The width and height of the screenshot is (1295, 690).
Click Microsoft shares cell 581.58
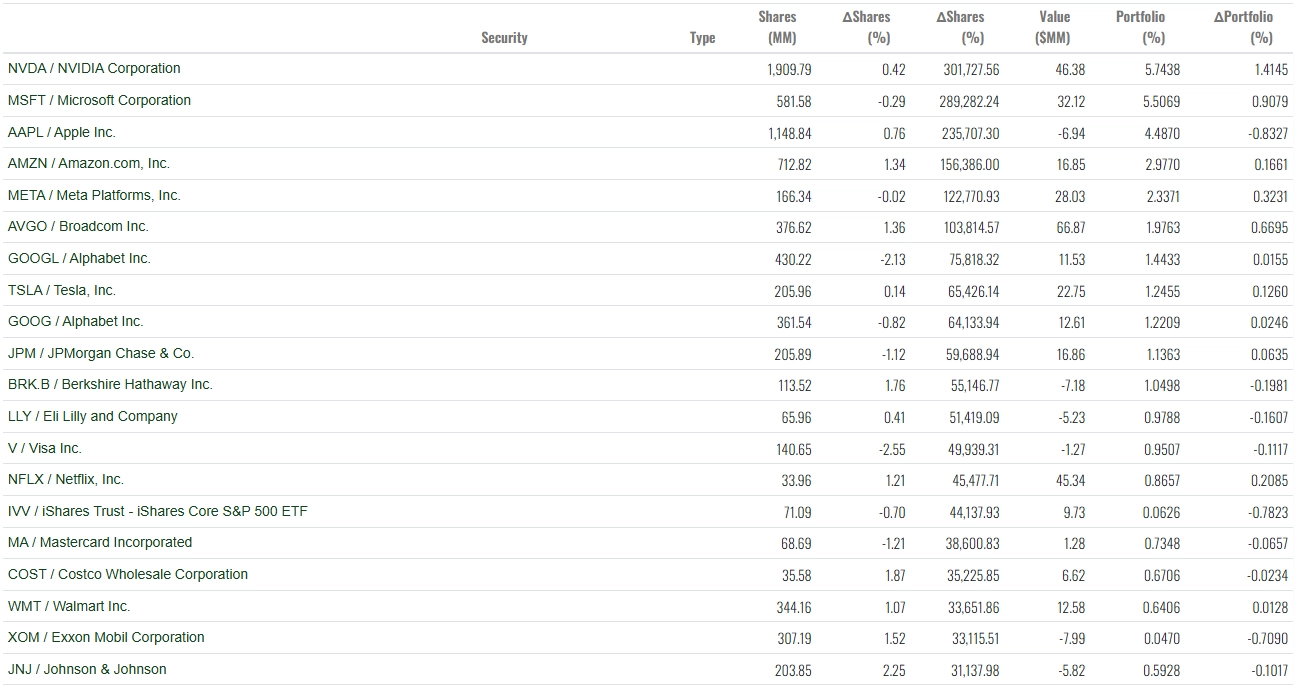click(x=794, y=102)
